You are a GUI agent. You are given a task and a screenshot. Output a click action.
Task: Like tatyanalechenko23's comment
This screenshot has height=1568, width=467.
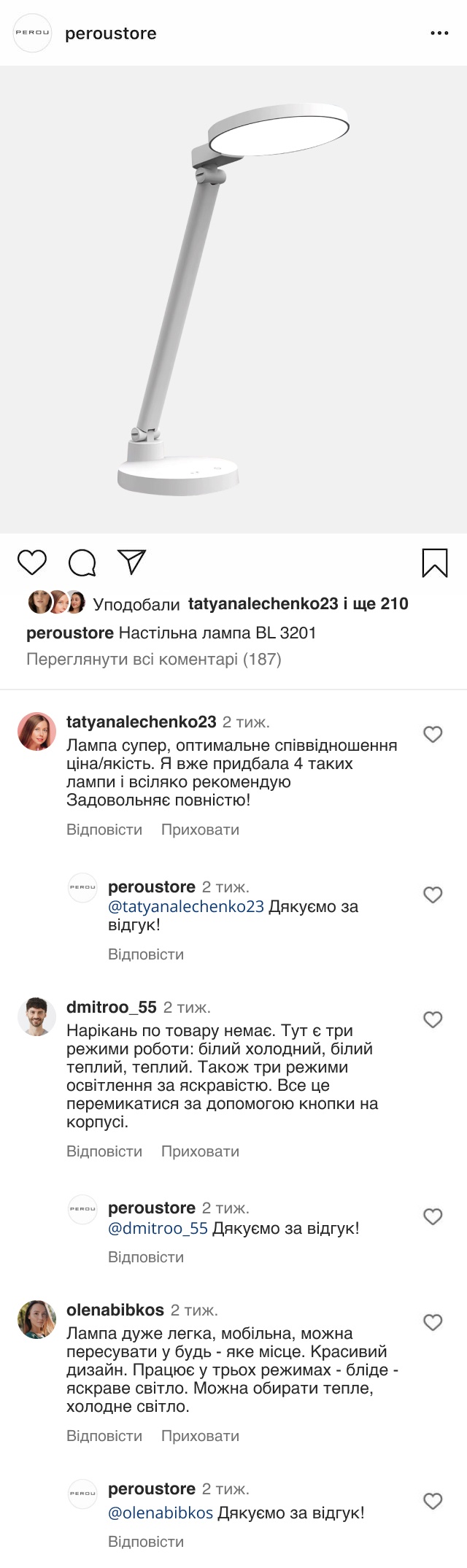coord(433,734)
